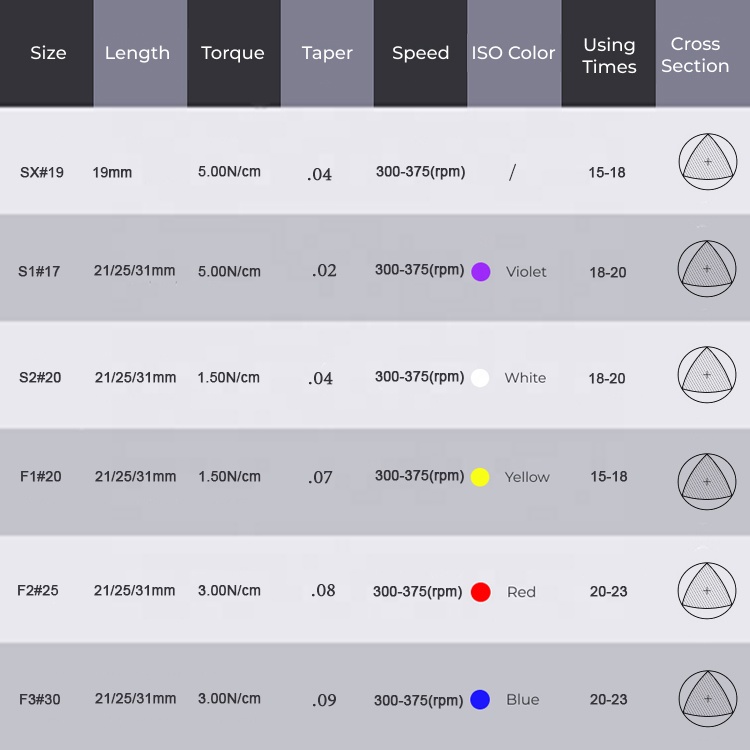
Task: Click the S1#17 cross section icon
Action: click(707, 268)
